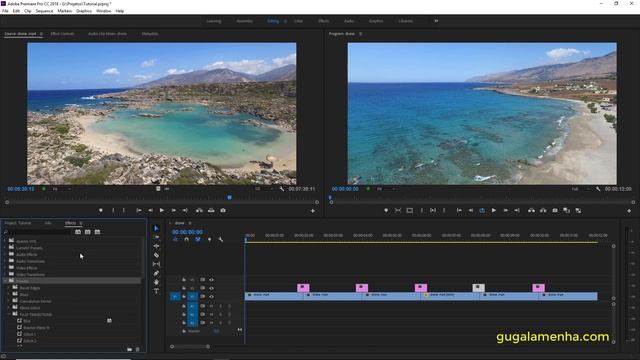Screen dimensions: 640x360
Task: Filter YUV effects in Effects panel
Action: click(x=97, y=232)
